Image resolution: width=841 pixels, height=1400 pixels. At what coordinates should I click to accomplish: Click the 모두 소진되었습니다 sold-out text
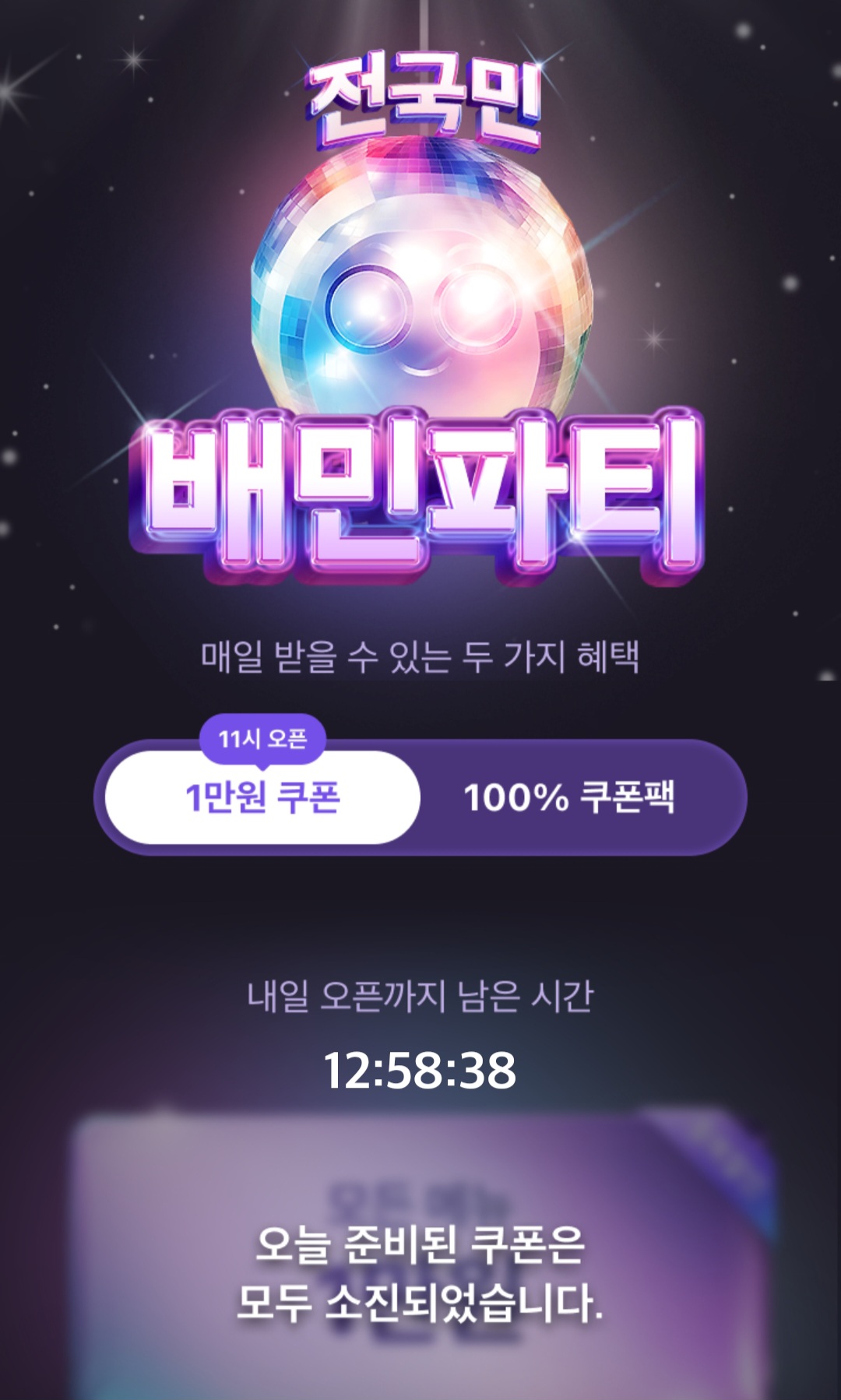click(420, 1302)
